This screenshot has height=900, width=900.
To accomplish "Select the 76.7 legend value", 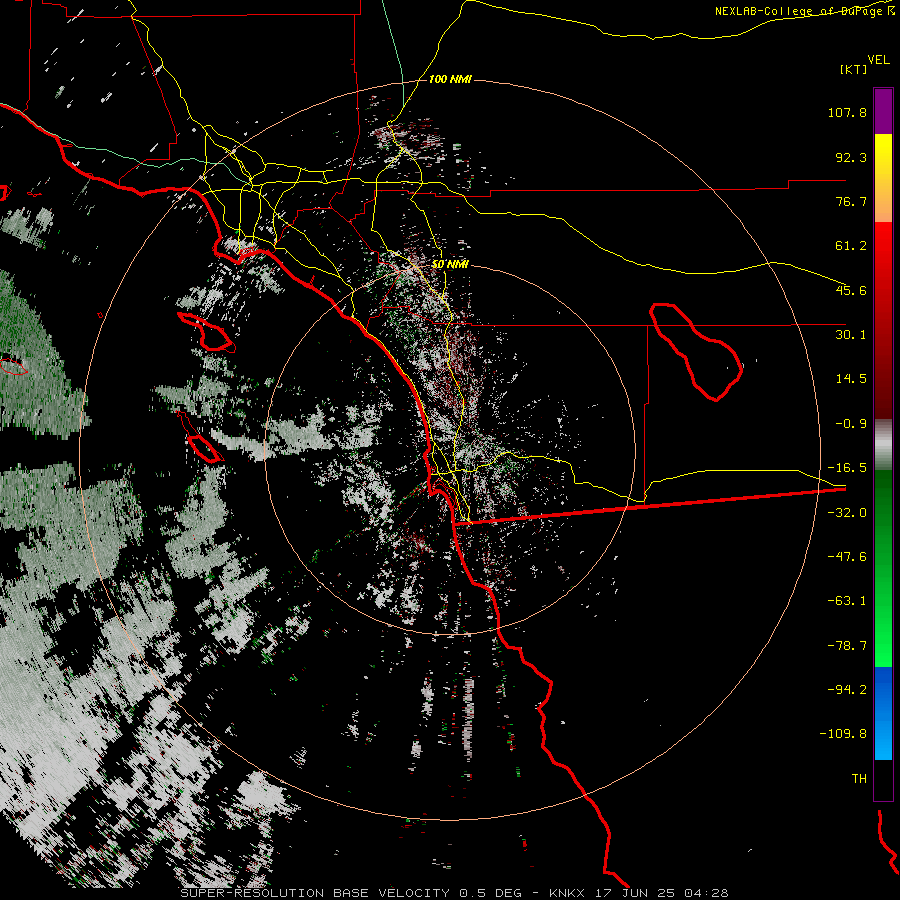I will click(x=851, y=201).
